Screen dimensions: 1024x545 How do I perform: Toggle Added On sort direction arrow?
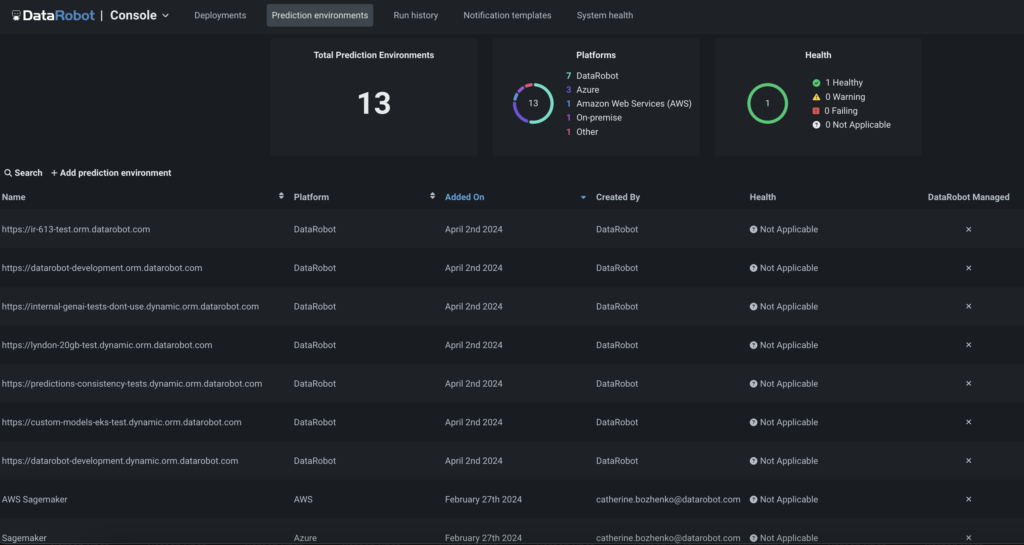click(x=583, y=197)
